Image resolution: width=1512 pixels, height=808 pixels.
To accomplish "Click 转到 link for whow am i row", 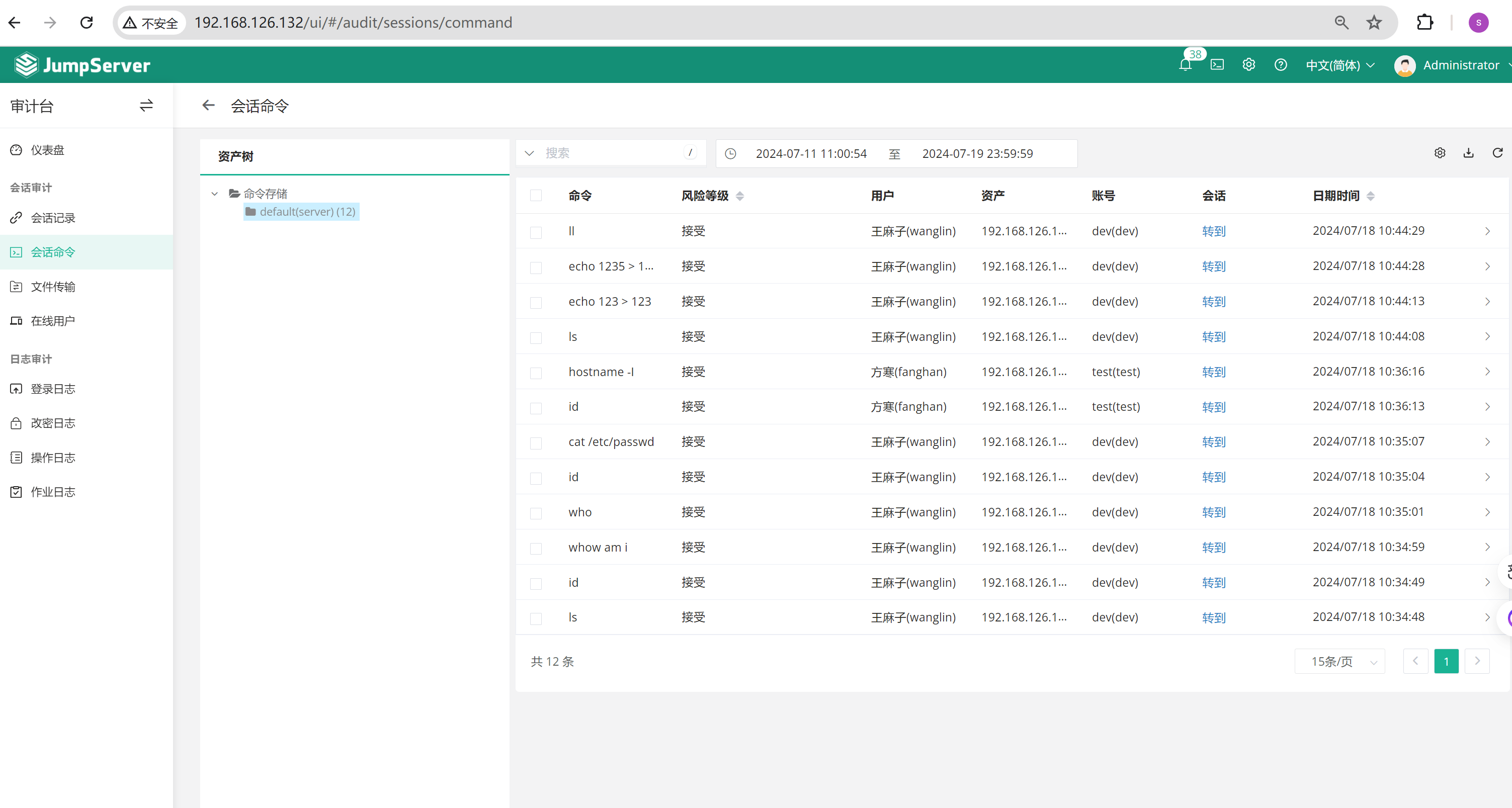I will point(1213,548).
